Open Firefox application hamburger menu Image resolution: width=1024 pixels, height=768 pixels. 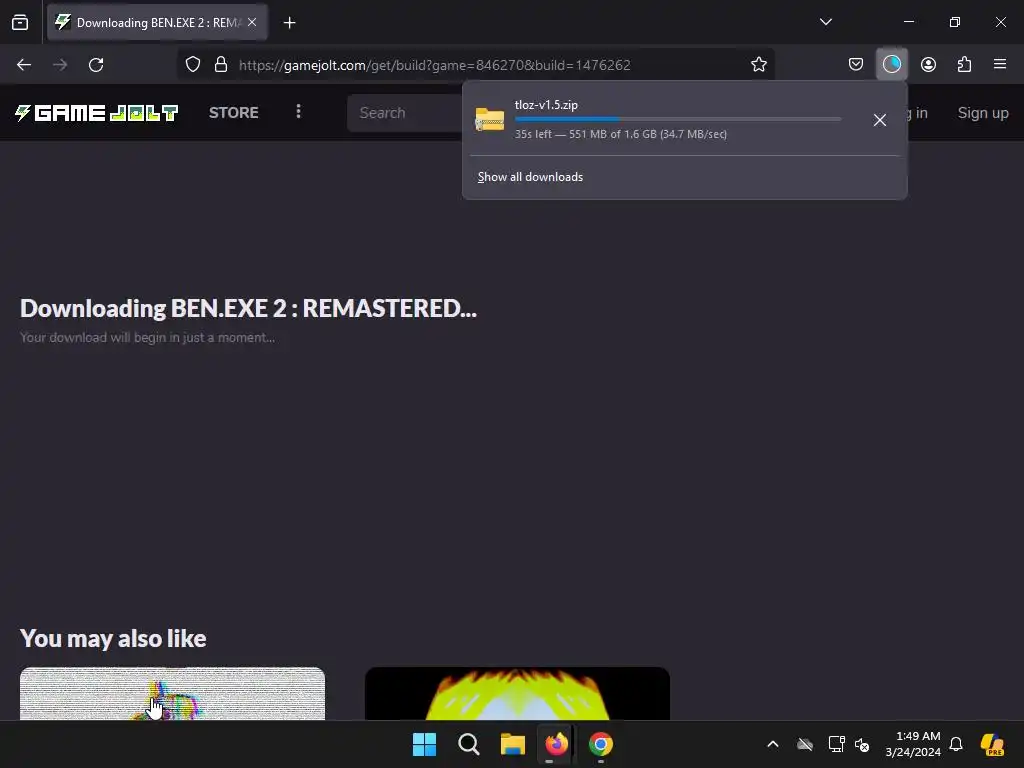coord(1000,64)
